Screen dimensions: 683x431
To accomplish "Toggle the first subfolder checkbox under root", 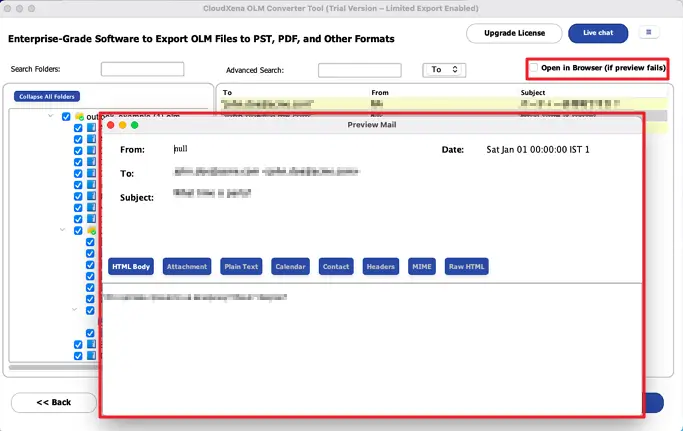I will coord(79,129).
